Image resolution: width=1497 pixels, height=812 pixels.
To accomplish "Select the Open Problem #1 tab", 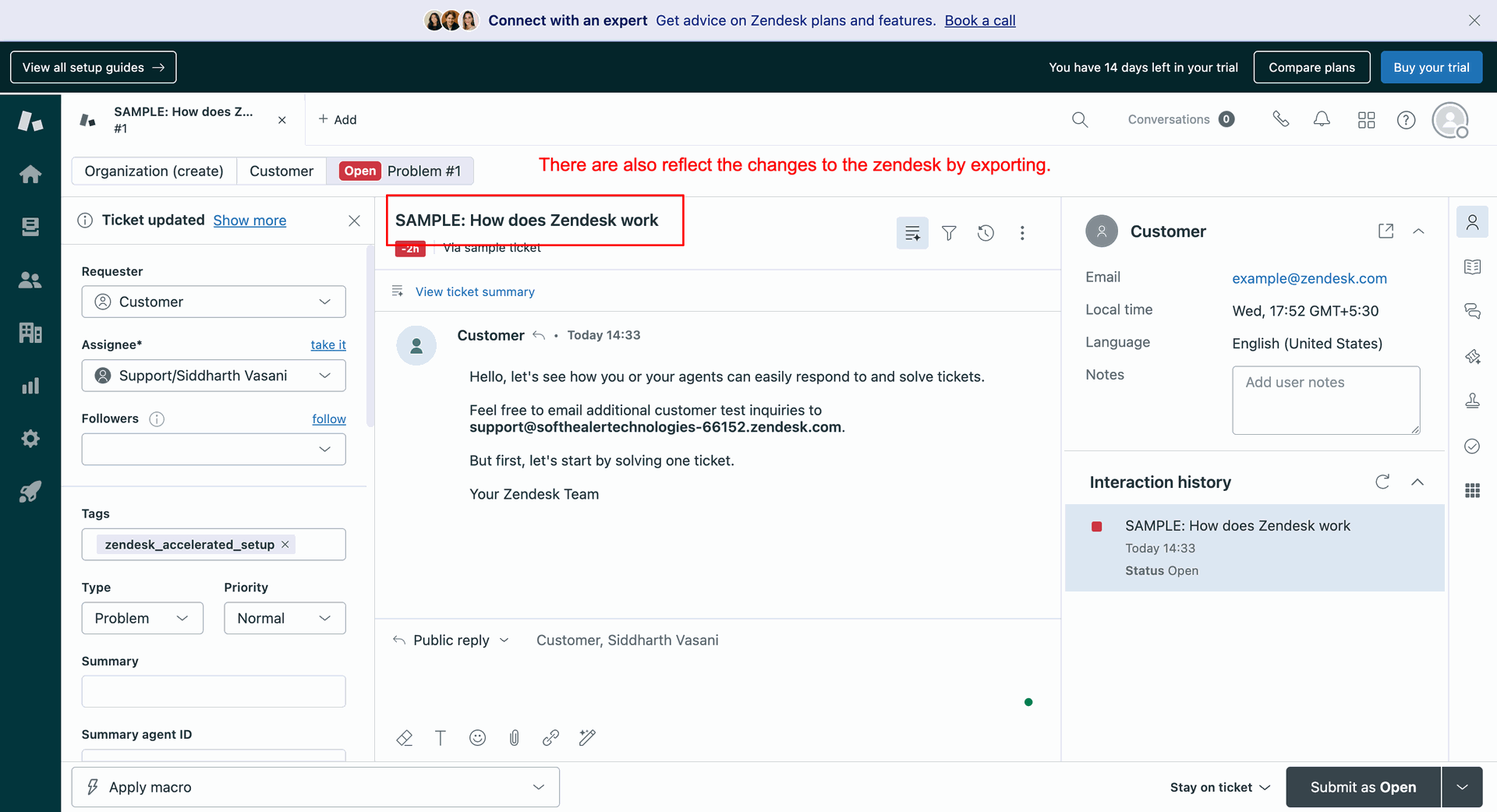I will [x=400, y=171].
